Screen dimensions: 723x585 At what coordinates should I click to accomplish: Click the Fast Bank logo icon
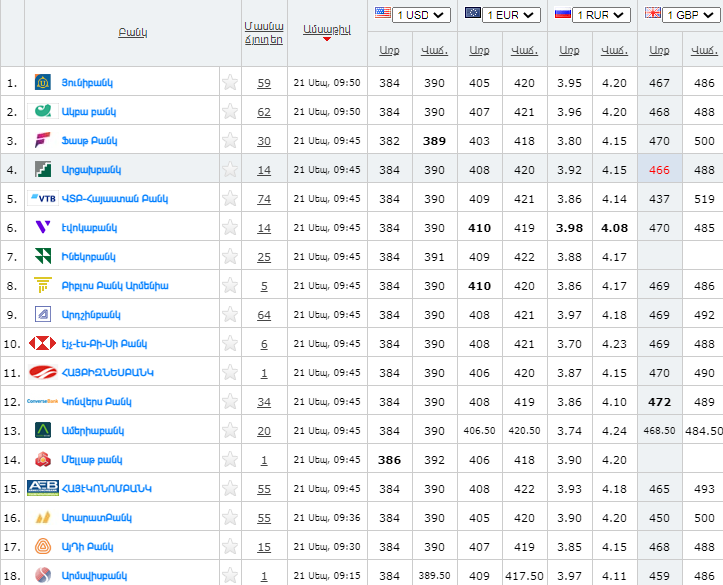pyautogui.click(x=43, y=140)
